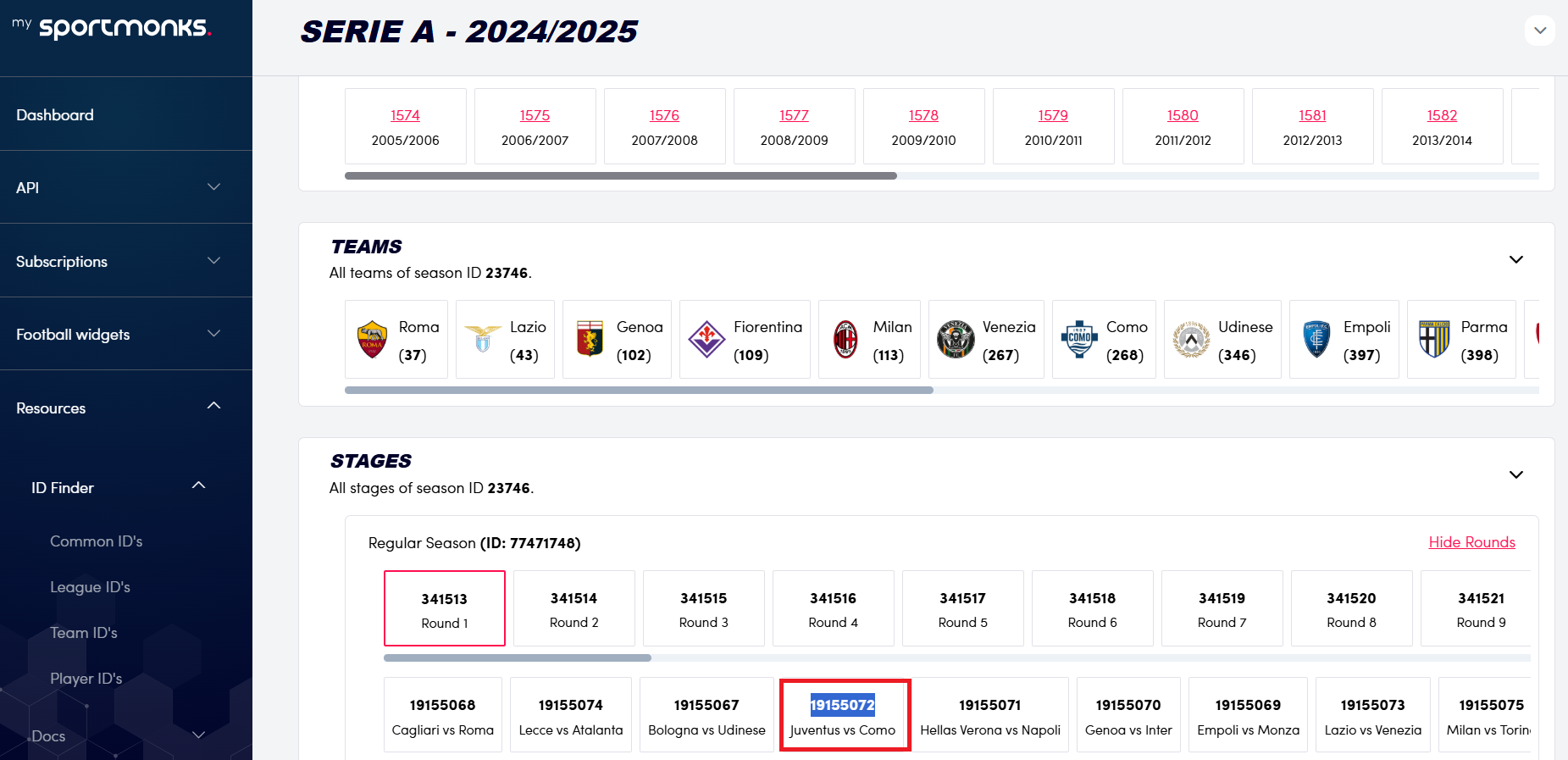1568x760 pixels.
Task: Select Round 3 card 341515
Action: [x=704, y=608]
